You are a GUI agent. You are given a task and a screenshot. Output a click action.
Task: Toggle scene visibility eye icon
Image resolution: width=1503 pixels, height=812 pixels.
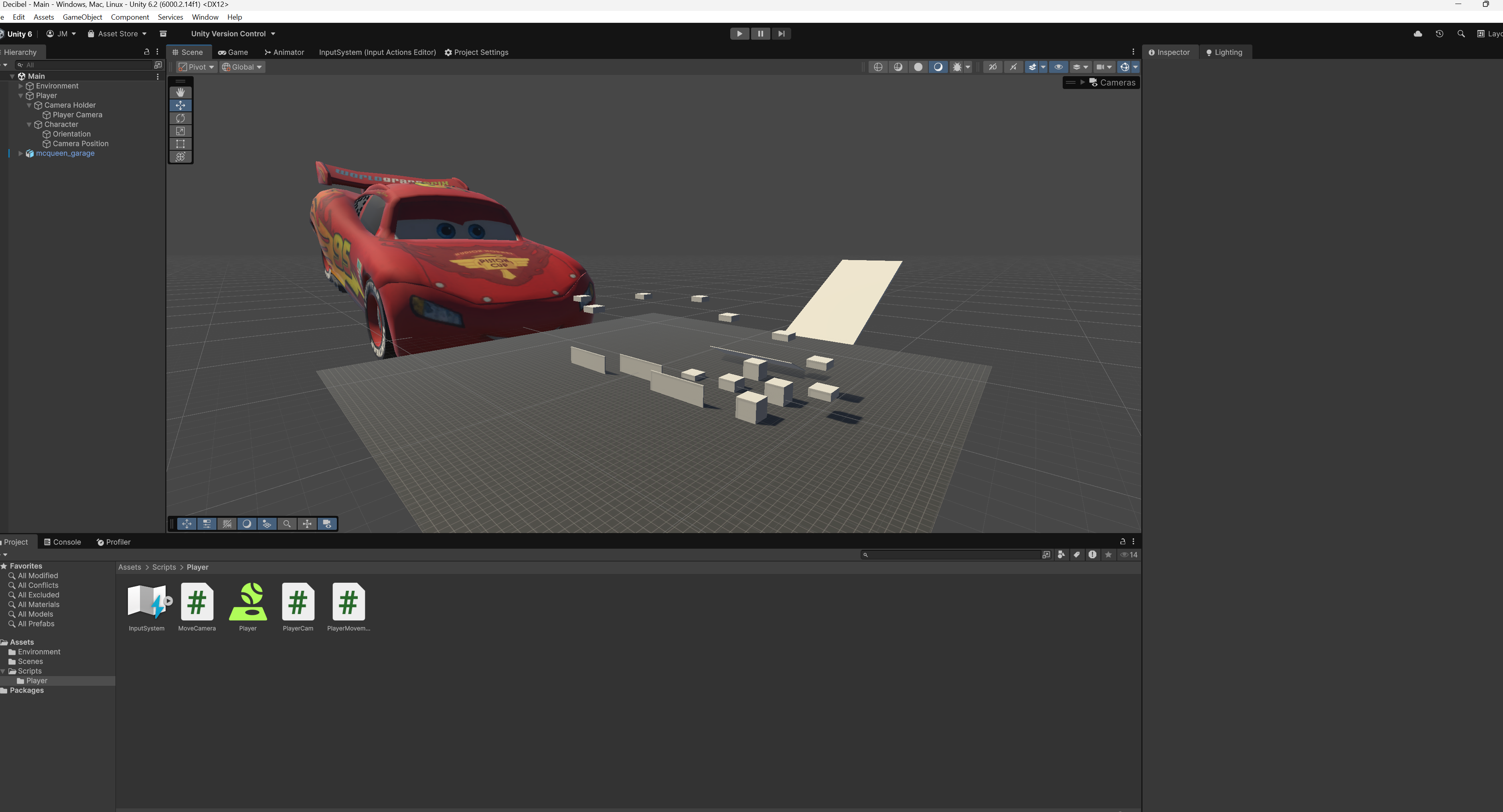coord(1058,67)
